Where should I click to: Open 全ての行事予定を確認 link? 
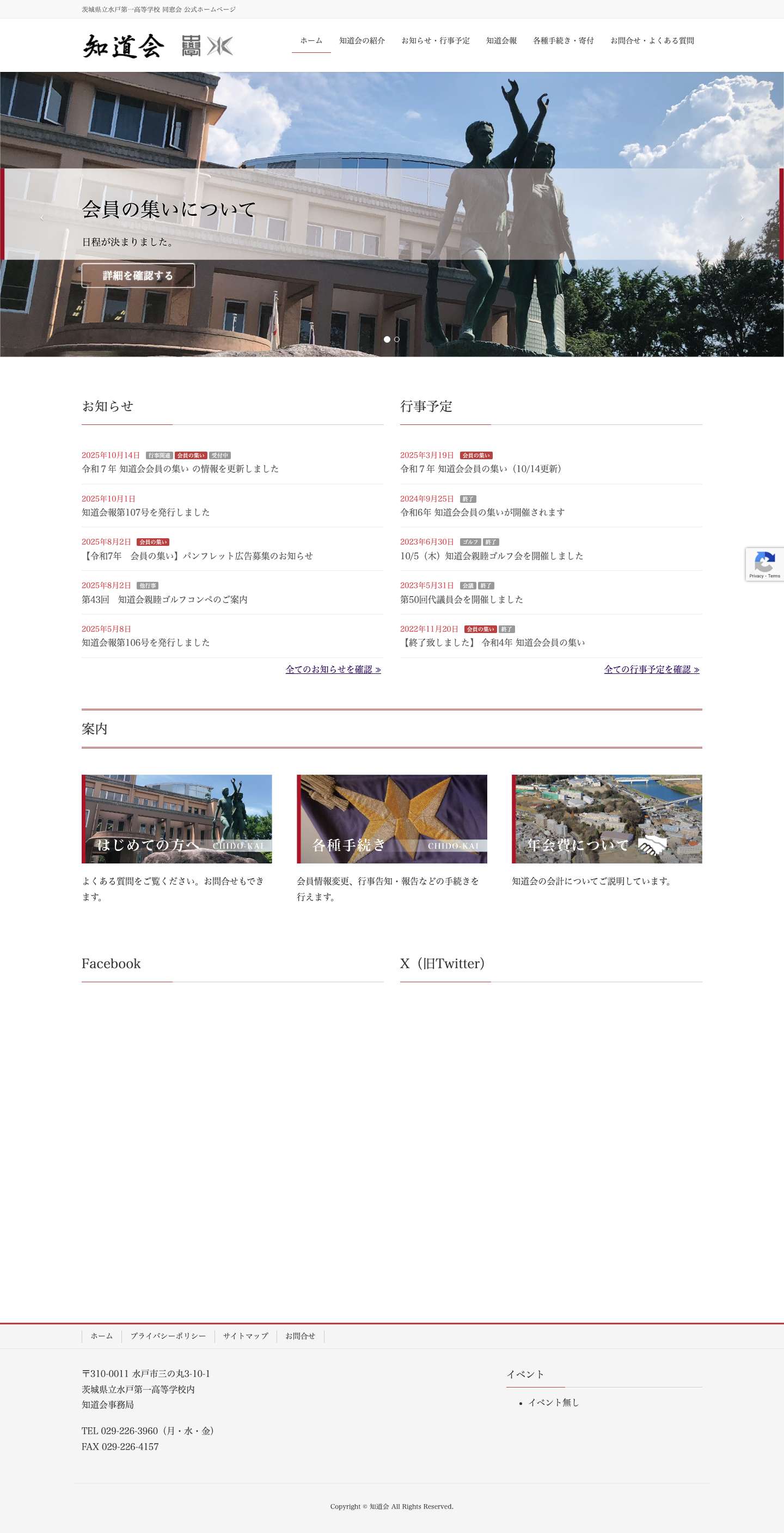point(652,670)
